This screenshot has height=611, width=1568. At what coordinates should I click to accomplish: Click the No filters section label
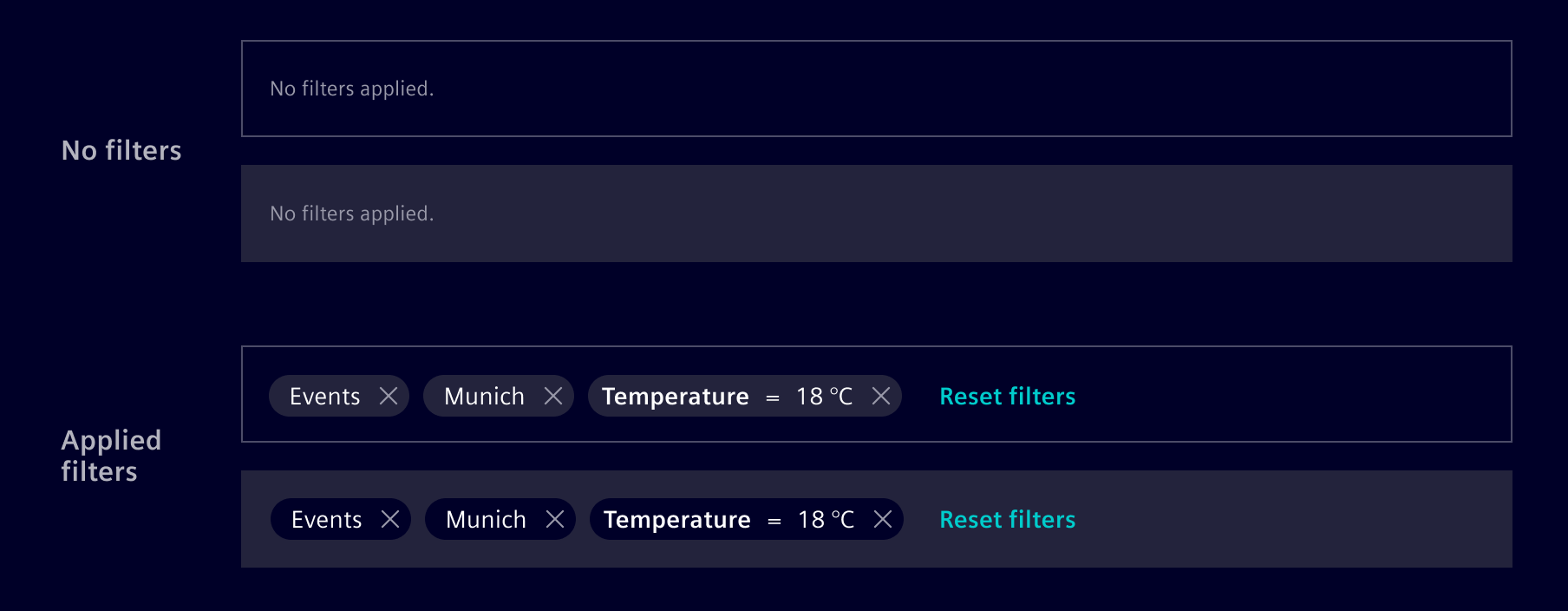tap(121, 150)
